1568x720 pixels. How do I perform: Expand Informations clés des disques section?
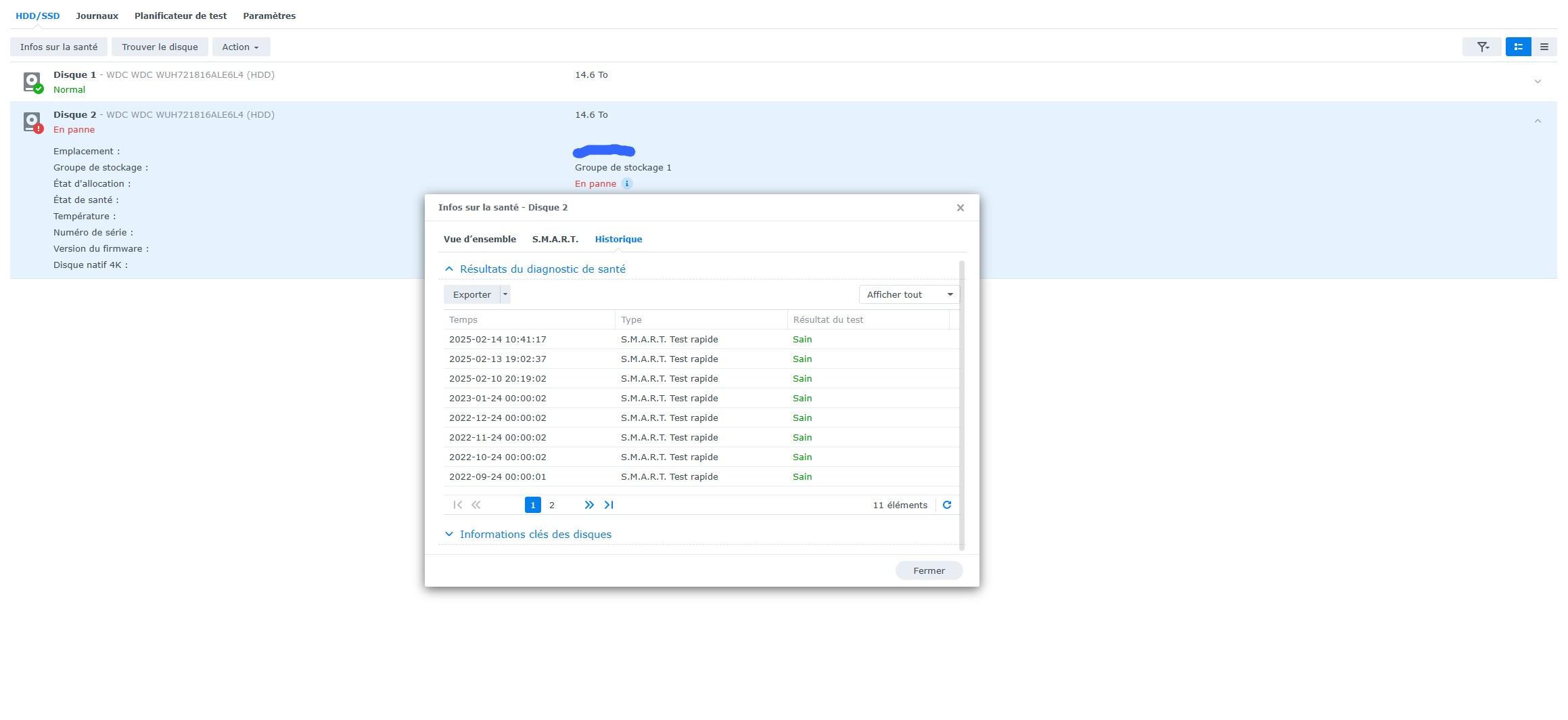534,535
